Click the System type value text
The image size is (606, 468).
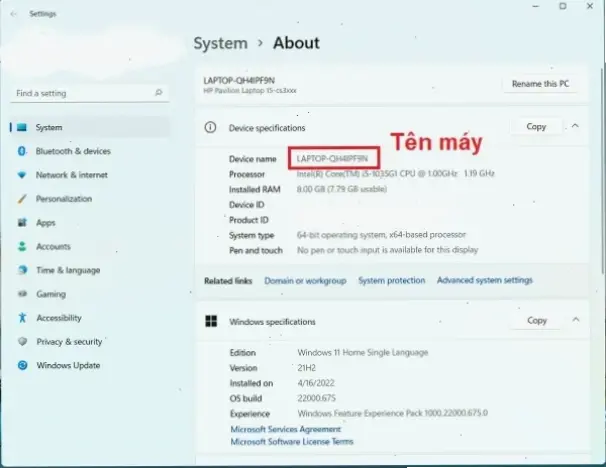(381, 235)
